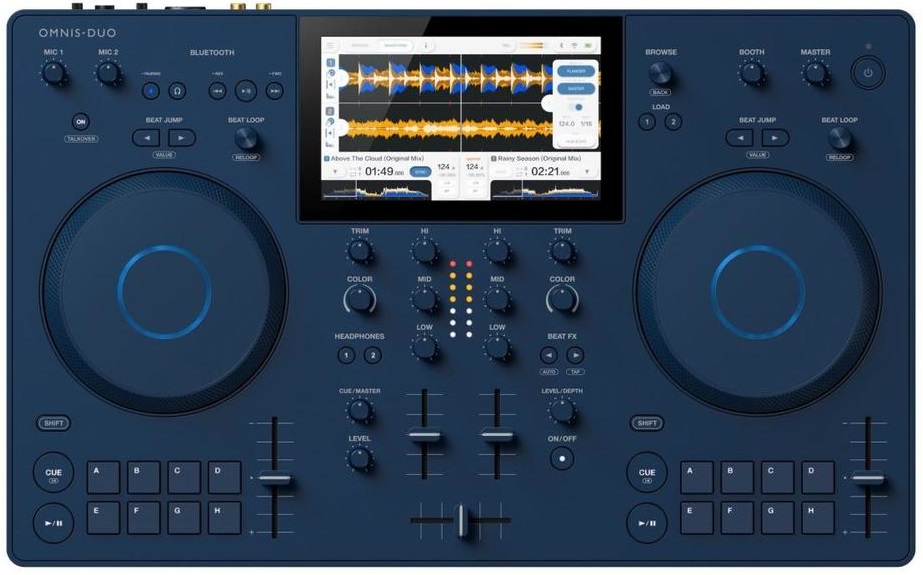Click right deck Beat Jump backward arrow
923x575 pixels.
point(740,138)
